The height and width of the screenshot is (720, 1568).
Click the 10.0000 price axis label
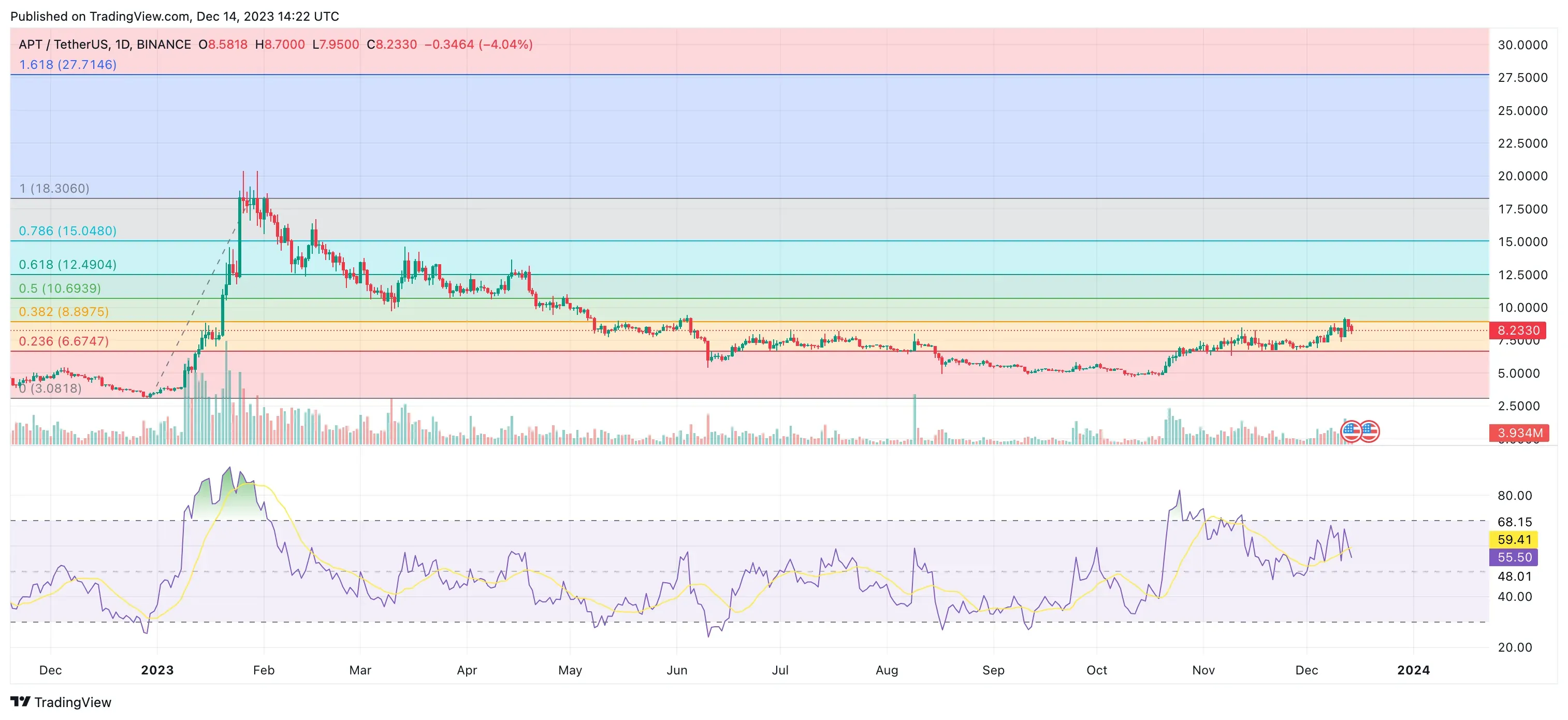click(1522, 307)
